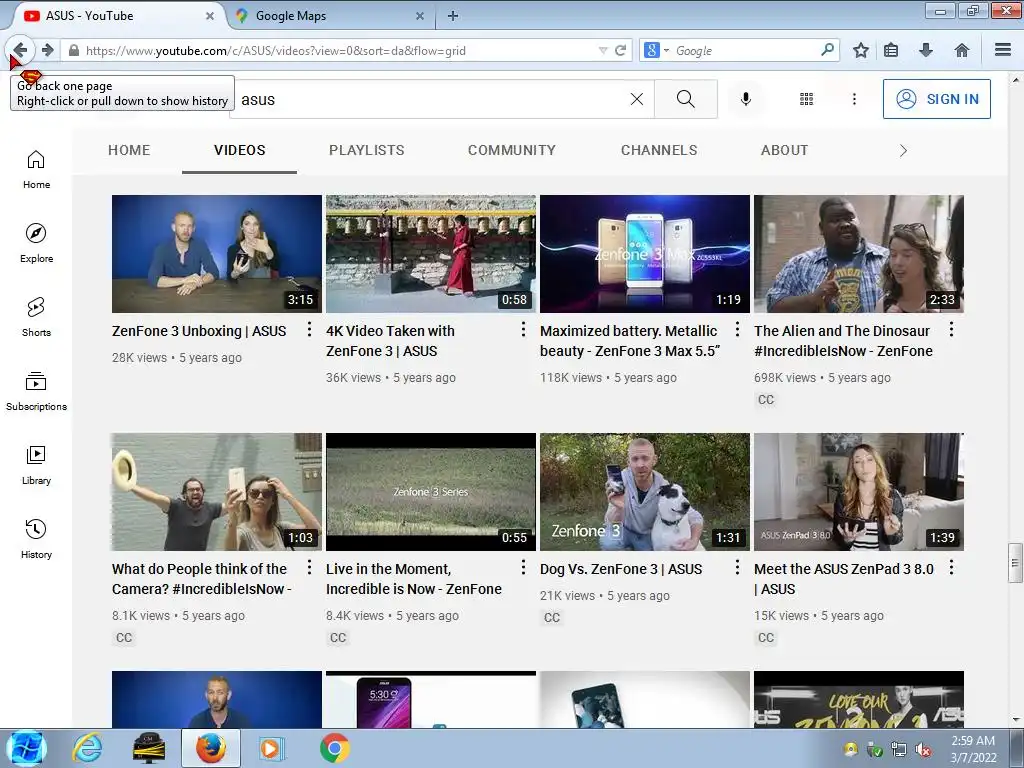Play the Alien and Dinosaur thumbnail
Screen dimensions: 1024x768
[859, 254]
